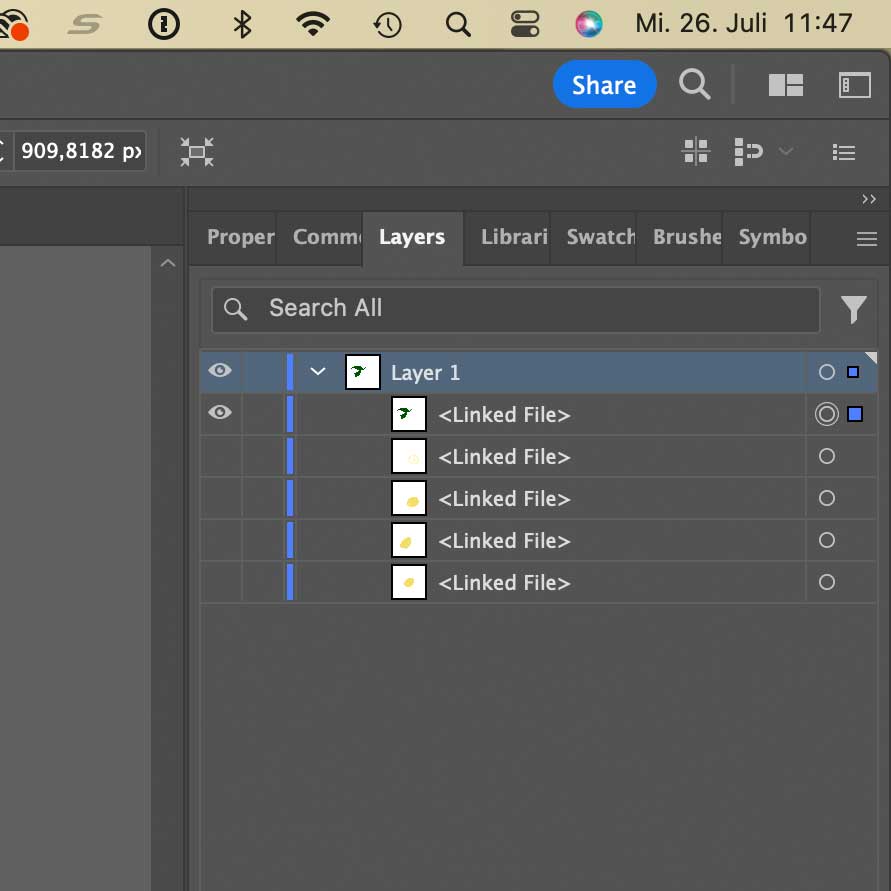This screenshot has width=891, height=891.
Task: Open the search icon next to Share
Action: (x=694, y=85)
